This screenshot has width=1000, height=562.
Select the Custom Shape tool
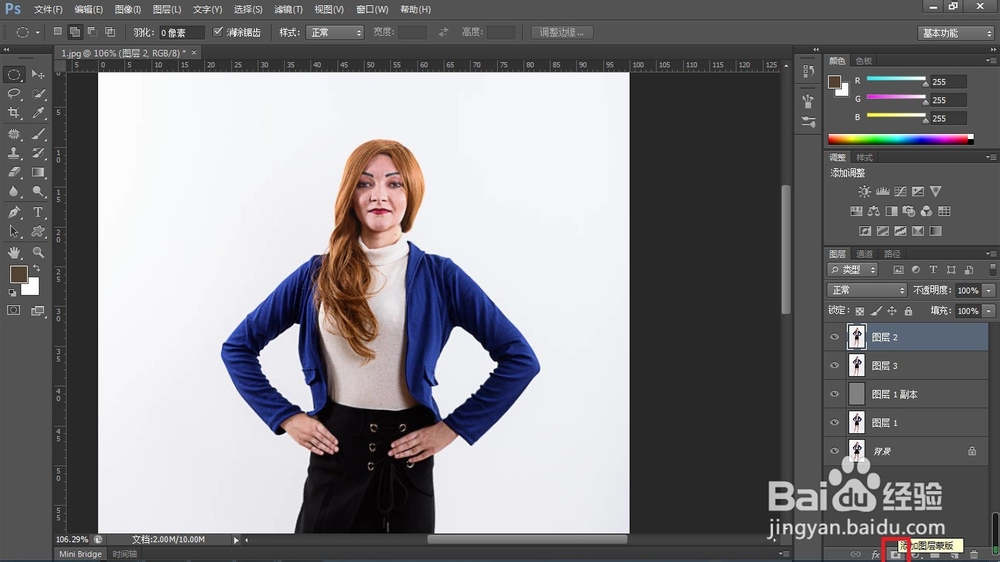(38, 232)
